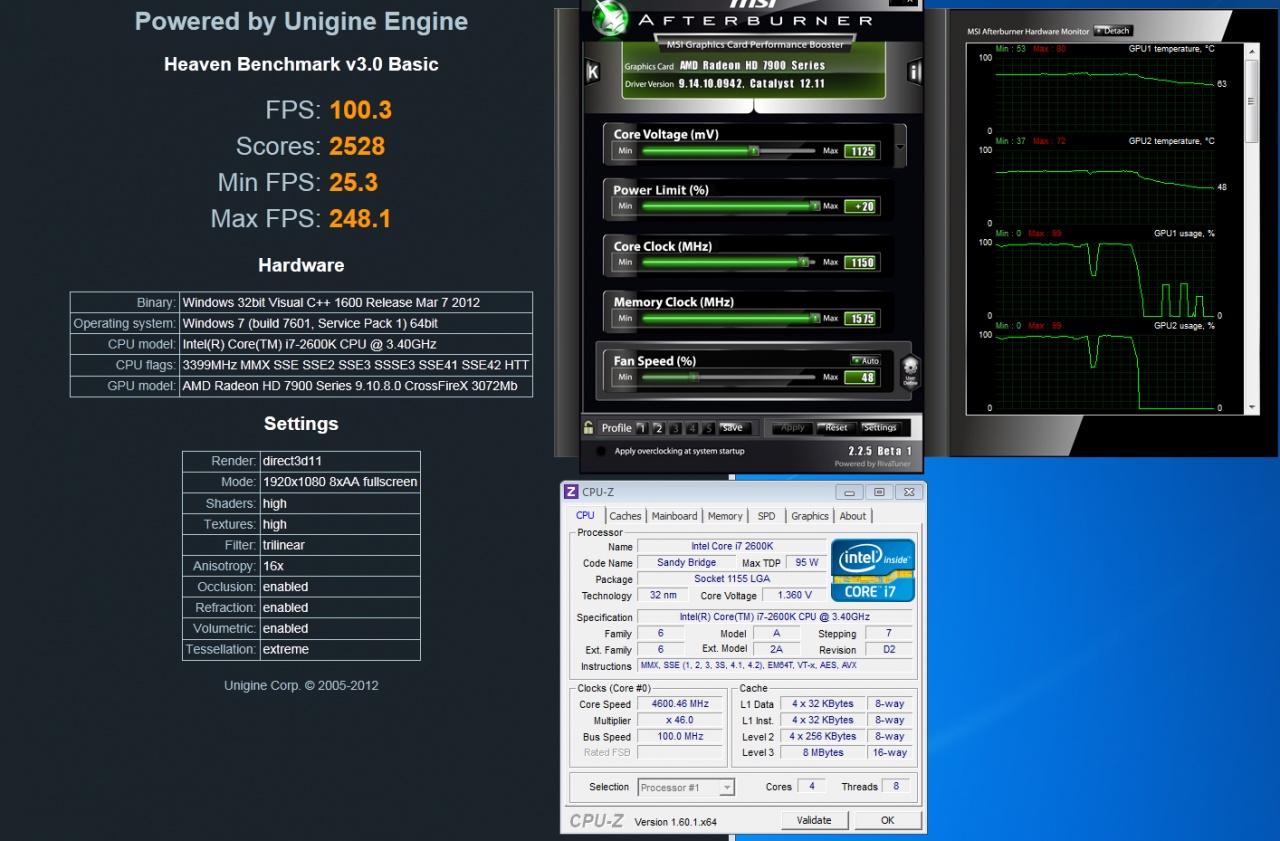This screenshot has width=1280, height=841.
Task: Click the Mode value 1920x1080 8xAA fullscreen
Action: click(340, 482)
